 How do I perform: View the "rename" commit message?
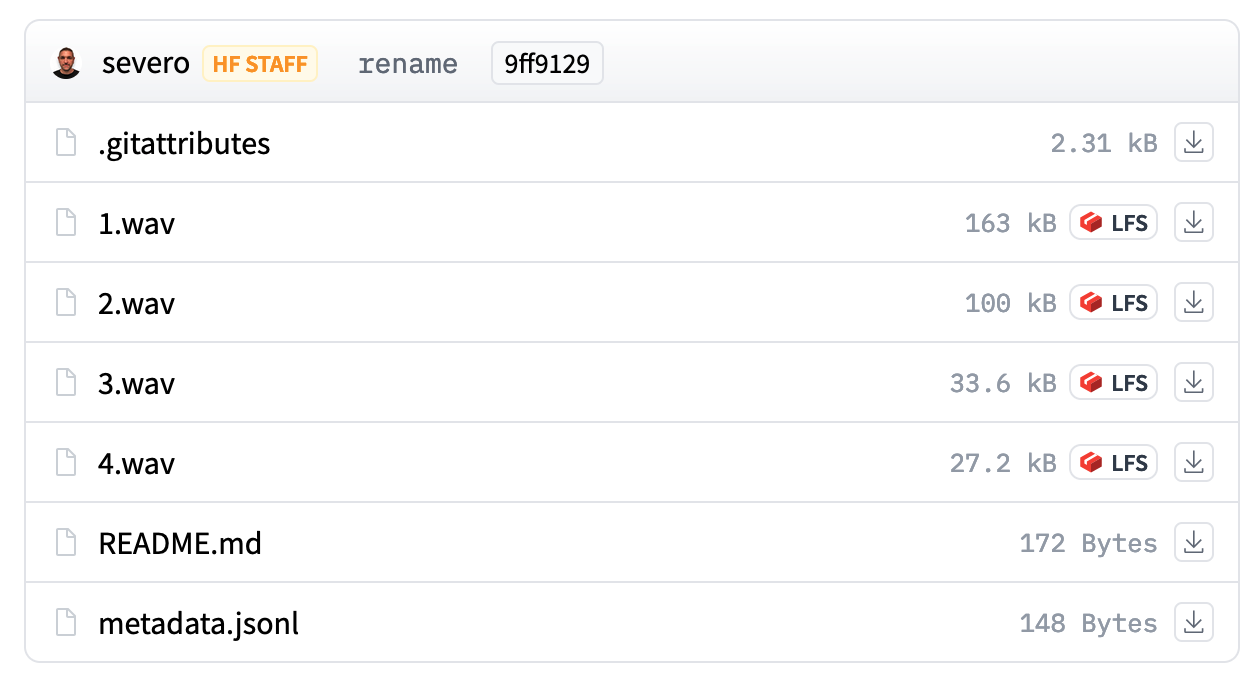407,65
